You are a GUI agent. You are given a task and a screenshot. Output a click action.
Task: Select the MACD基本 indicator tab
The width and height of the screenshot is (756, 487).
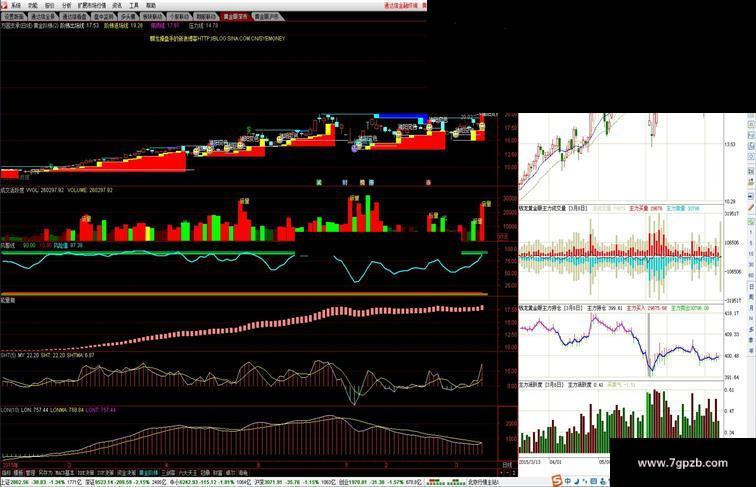[x=65, y=473]
